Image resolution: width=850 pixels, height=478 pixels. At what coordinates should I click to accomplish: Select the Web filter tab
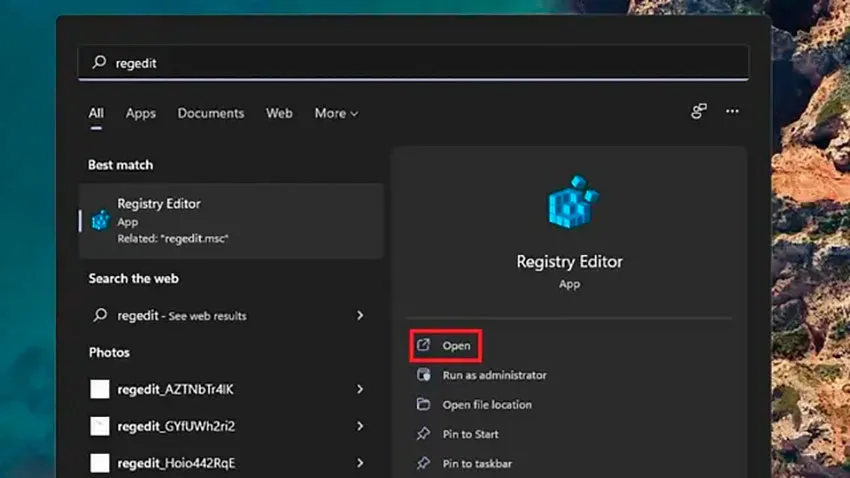(x=279, y=113)
